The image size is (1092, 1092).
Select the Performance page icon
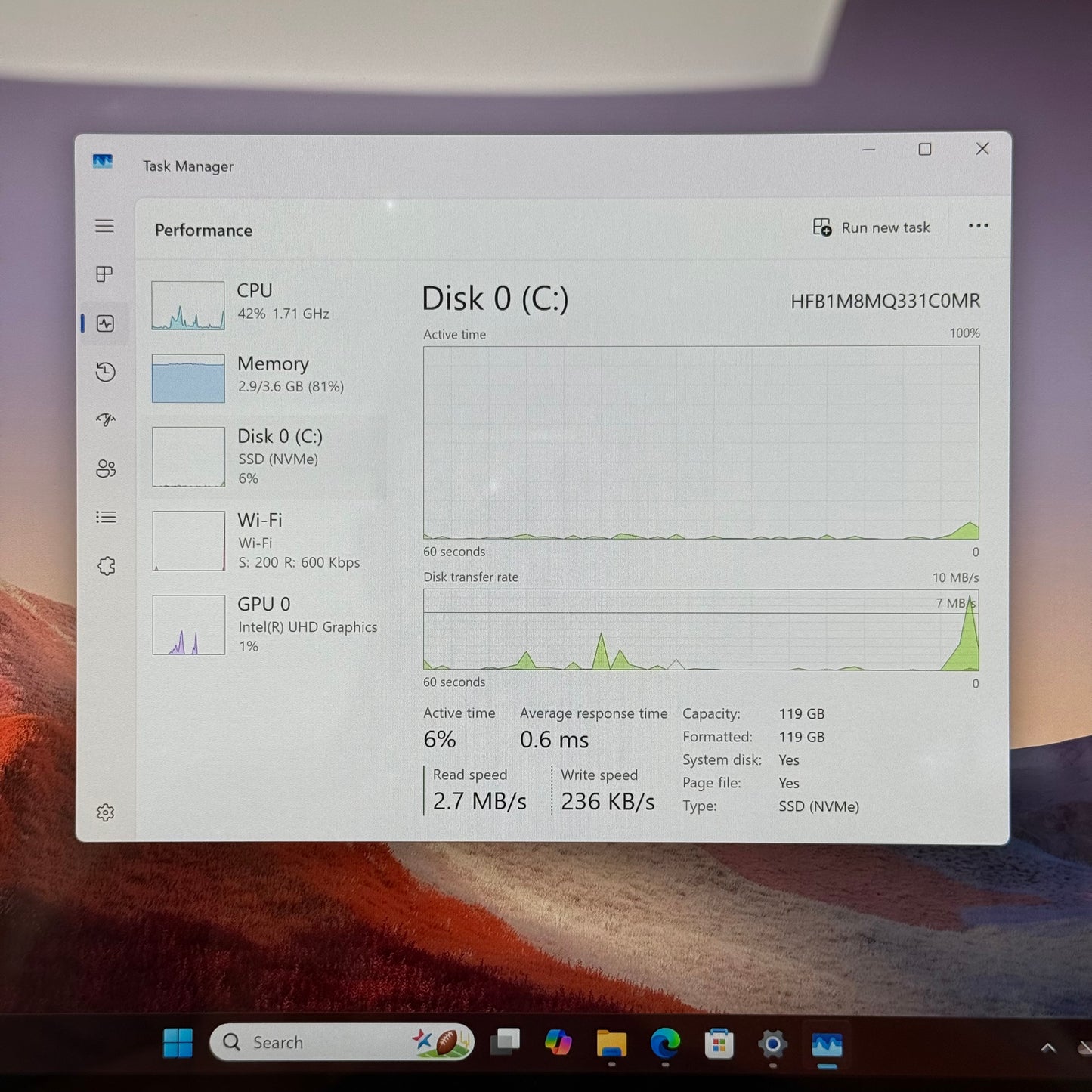click(x=105, y=323)
